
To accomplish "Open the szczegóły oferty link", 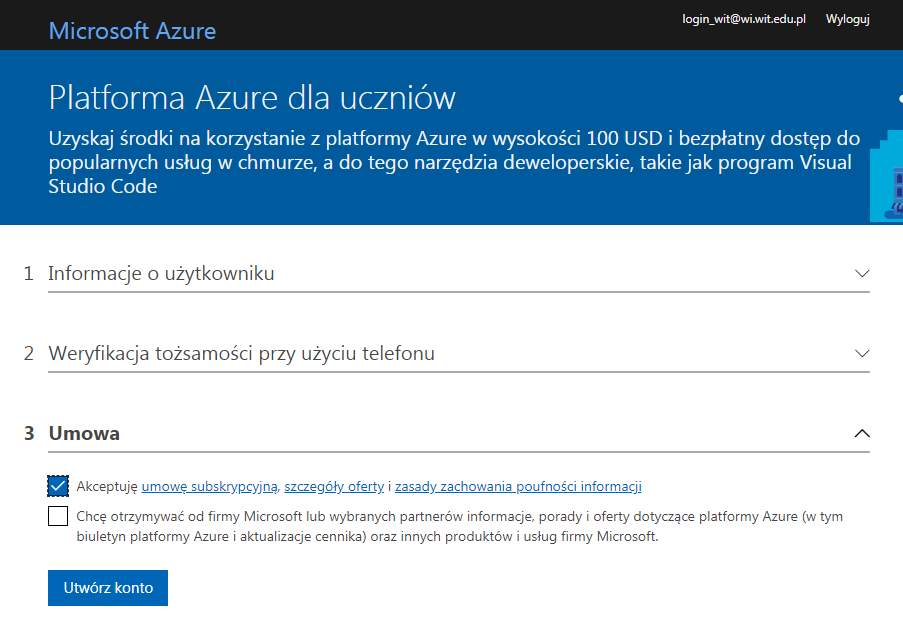I will (334, 486).
